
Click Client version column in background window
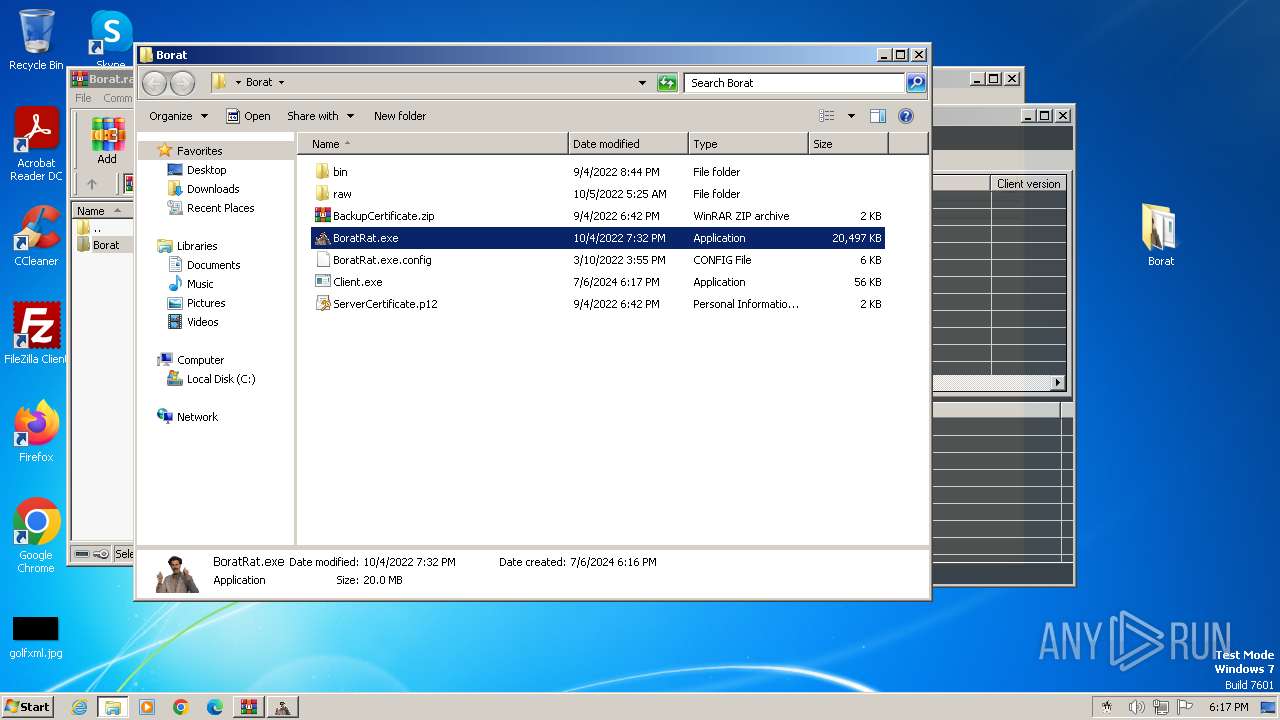click(1028, 184)
